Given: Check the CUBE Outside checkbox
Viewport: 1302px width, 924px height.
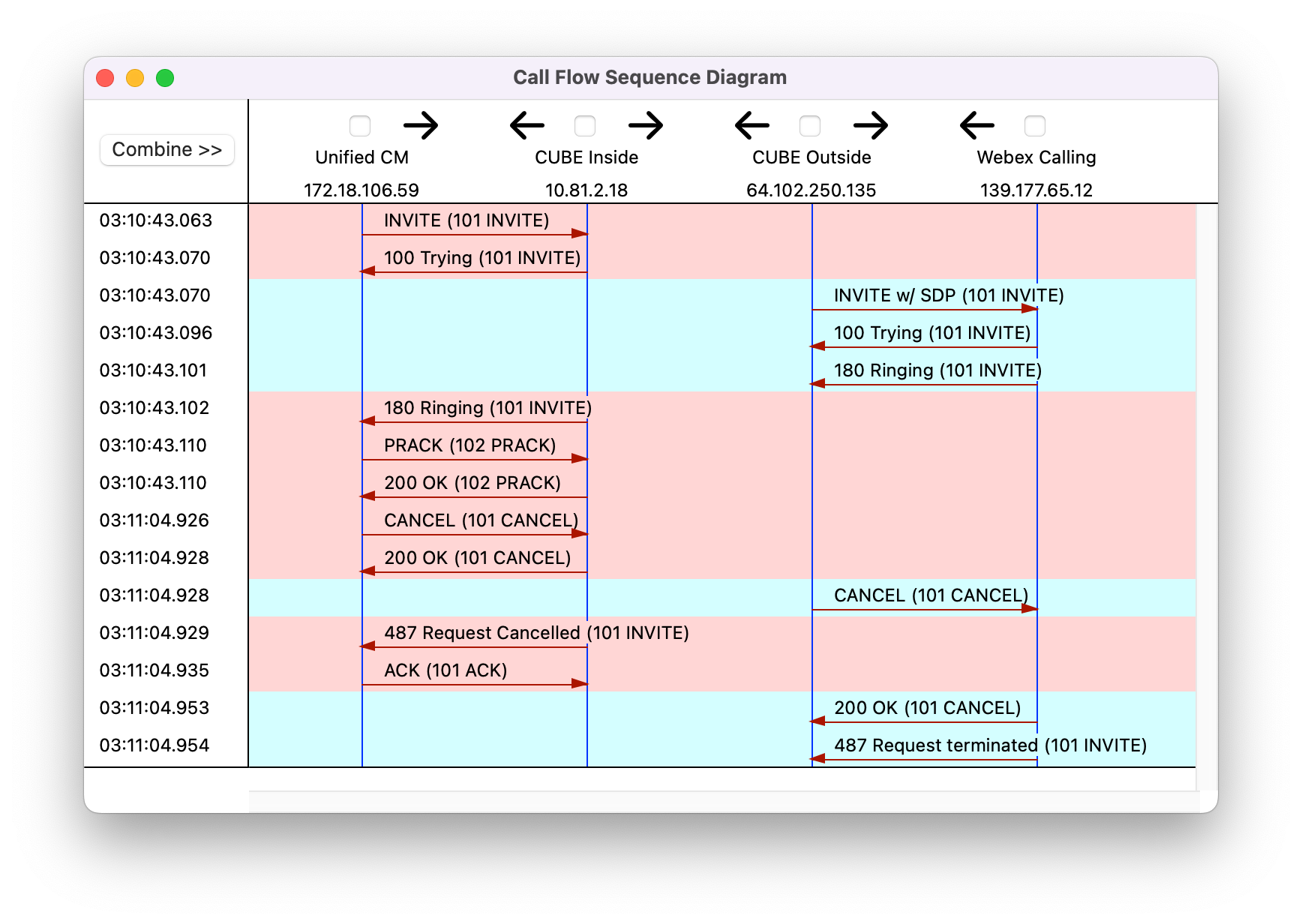Looking at the screenshot, I should click(810, 126).
